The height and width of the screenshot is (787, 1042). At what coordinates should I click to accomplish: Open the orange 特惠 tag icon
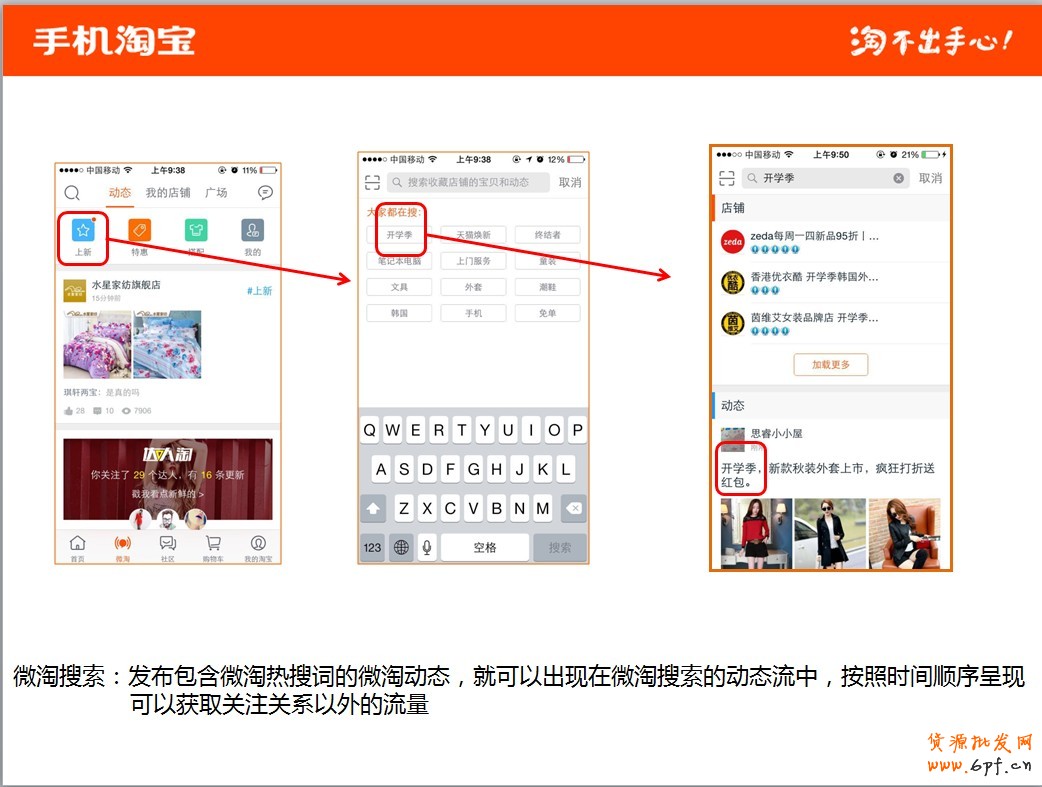140,231
